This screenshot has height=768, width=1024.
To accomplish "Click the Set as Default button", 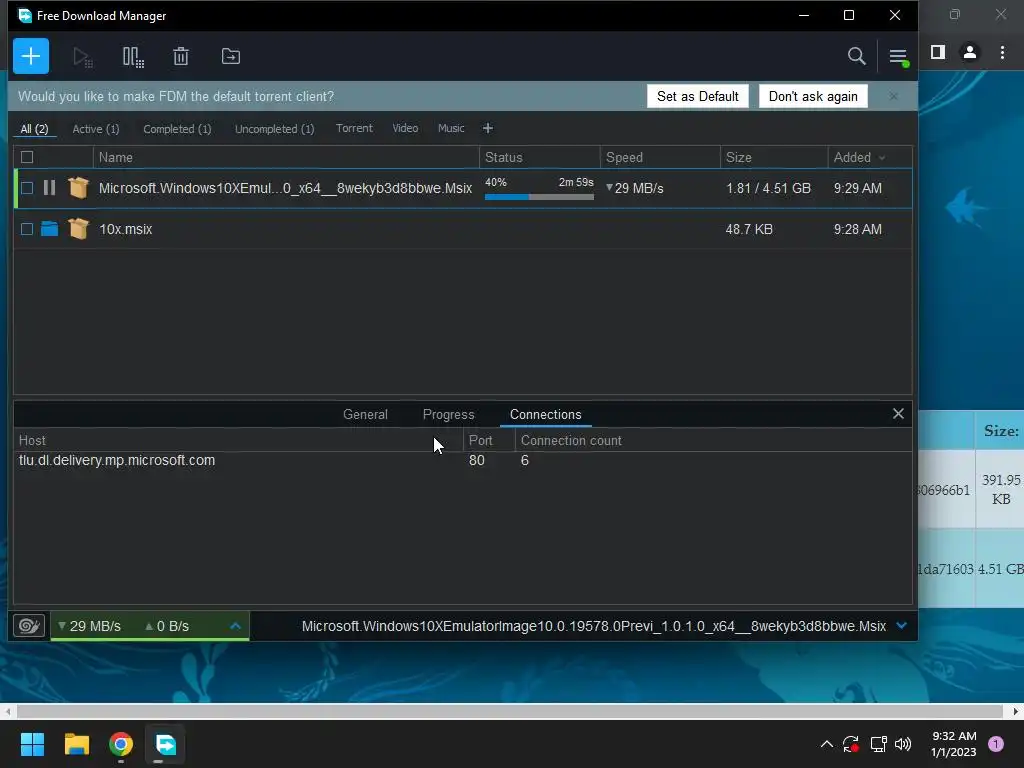I will [697, 96].
